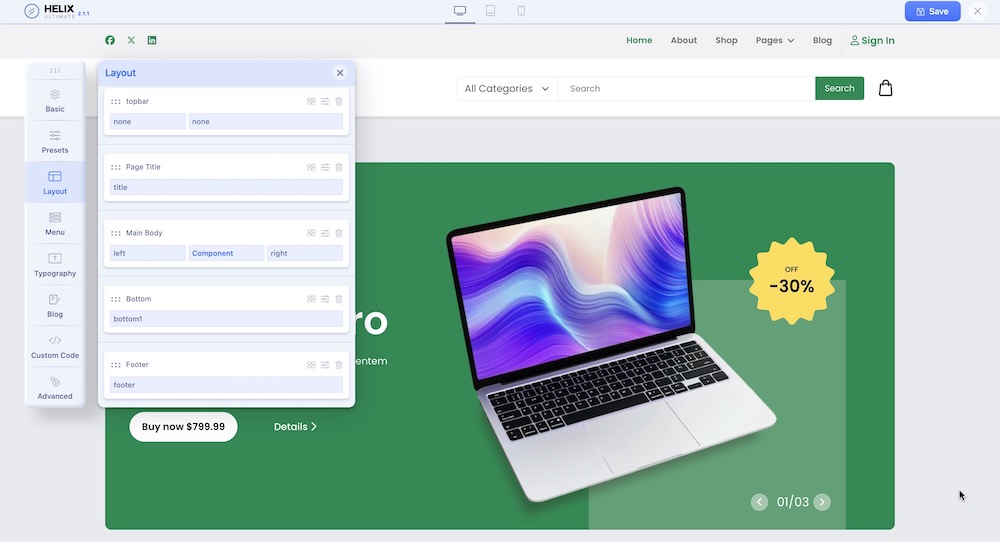
Task: Select the 'title' column block
Action: (226, 187)
